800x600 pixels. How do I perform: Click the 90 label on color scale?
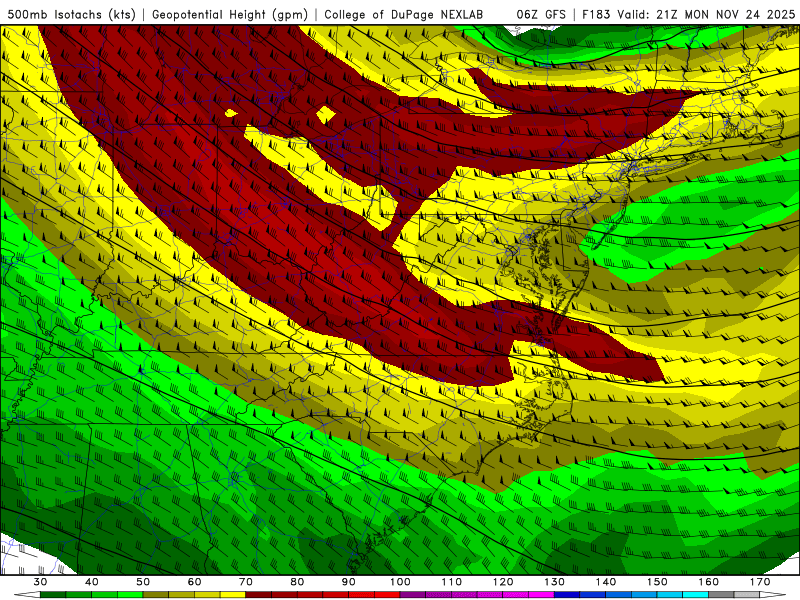pos(349,582)
